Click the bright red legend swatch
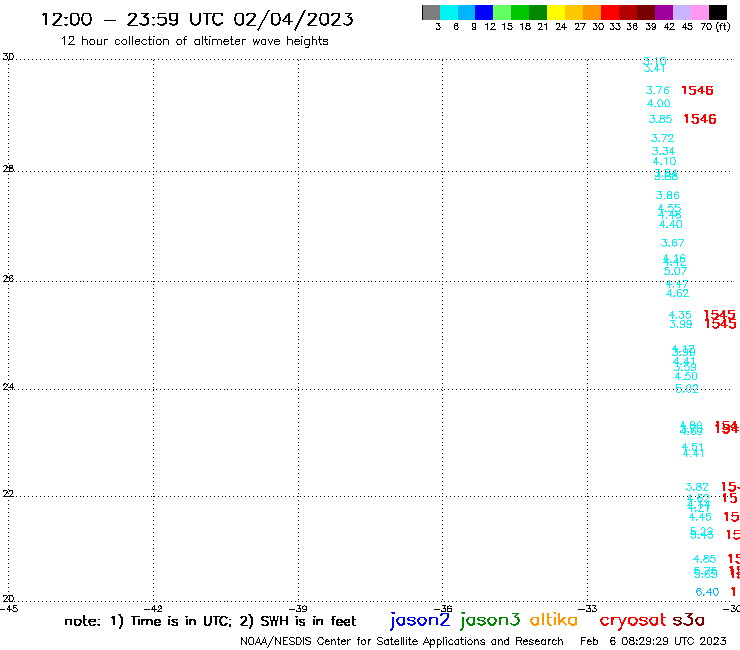This screenshot has width=740, height=650. (610, 12)
